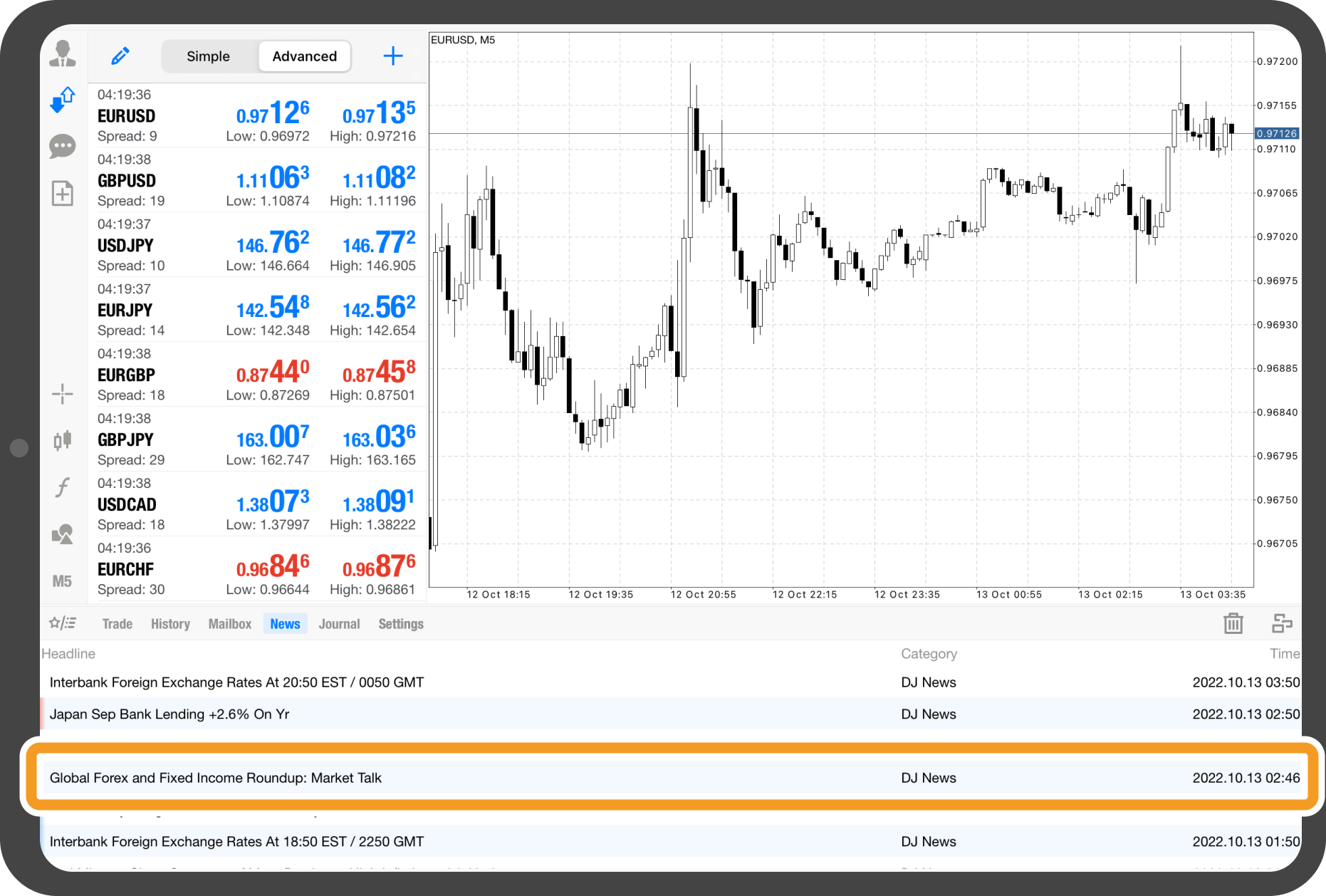1326x896 pixels.
Task: Switch to Advanced quotes view
Action: (x=304, y=56)
